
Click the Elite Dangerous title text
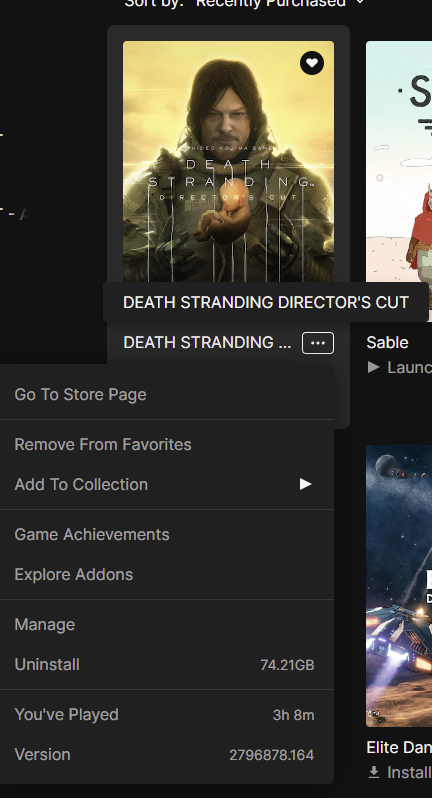[399, 747]
